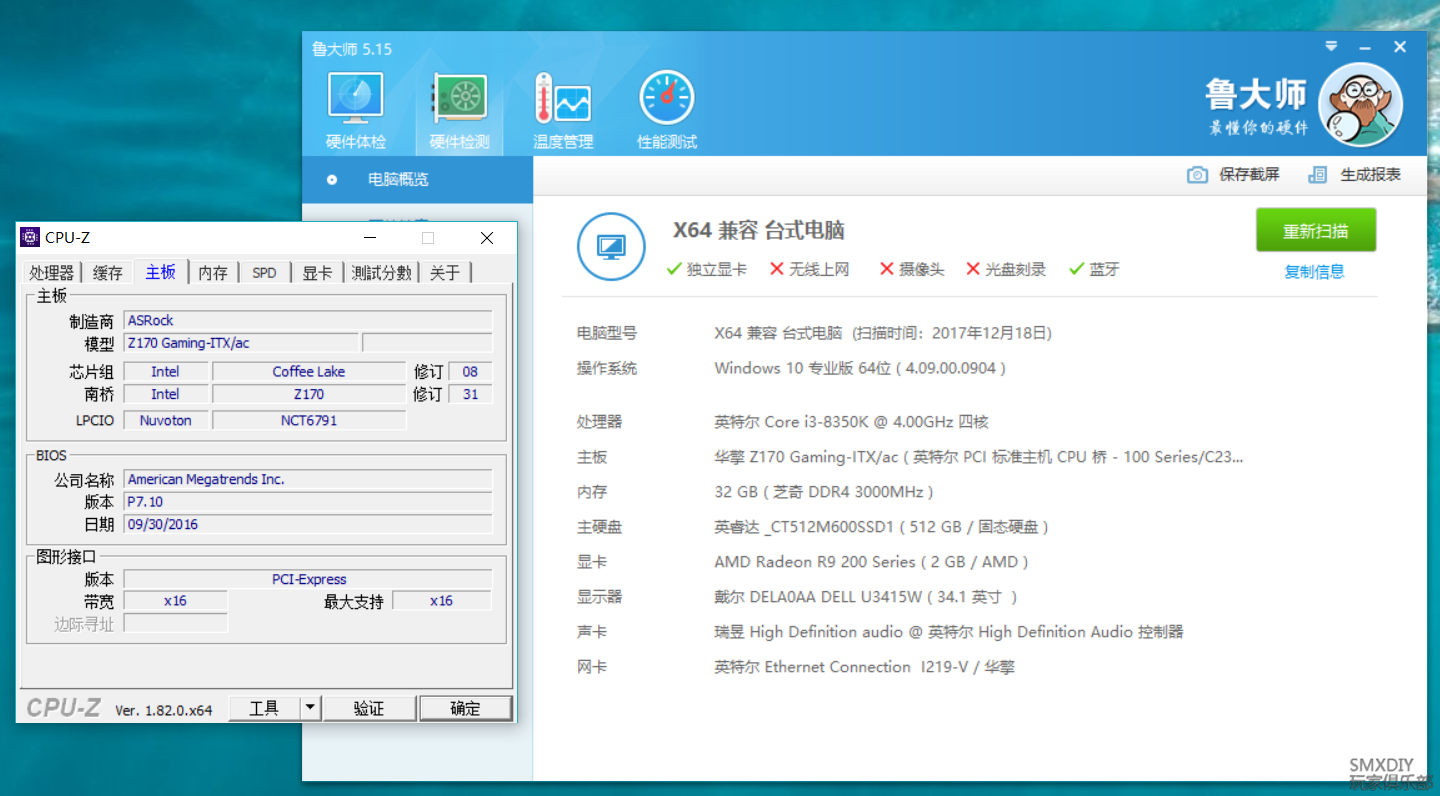
Task: Open Lu Dashi title bar dropdown menu icon
Action: (1331, 46)
